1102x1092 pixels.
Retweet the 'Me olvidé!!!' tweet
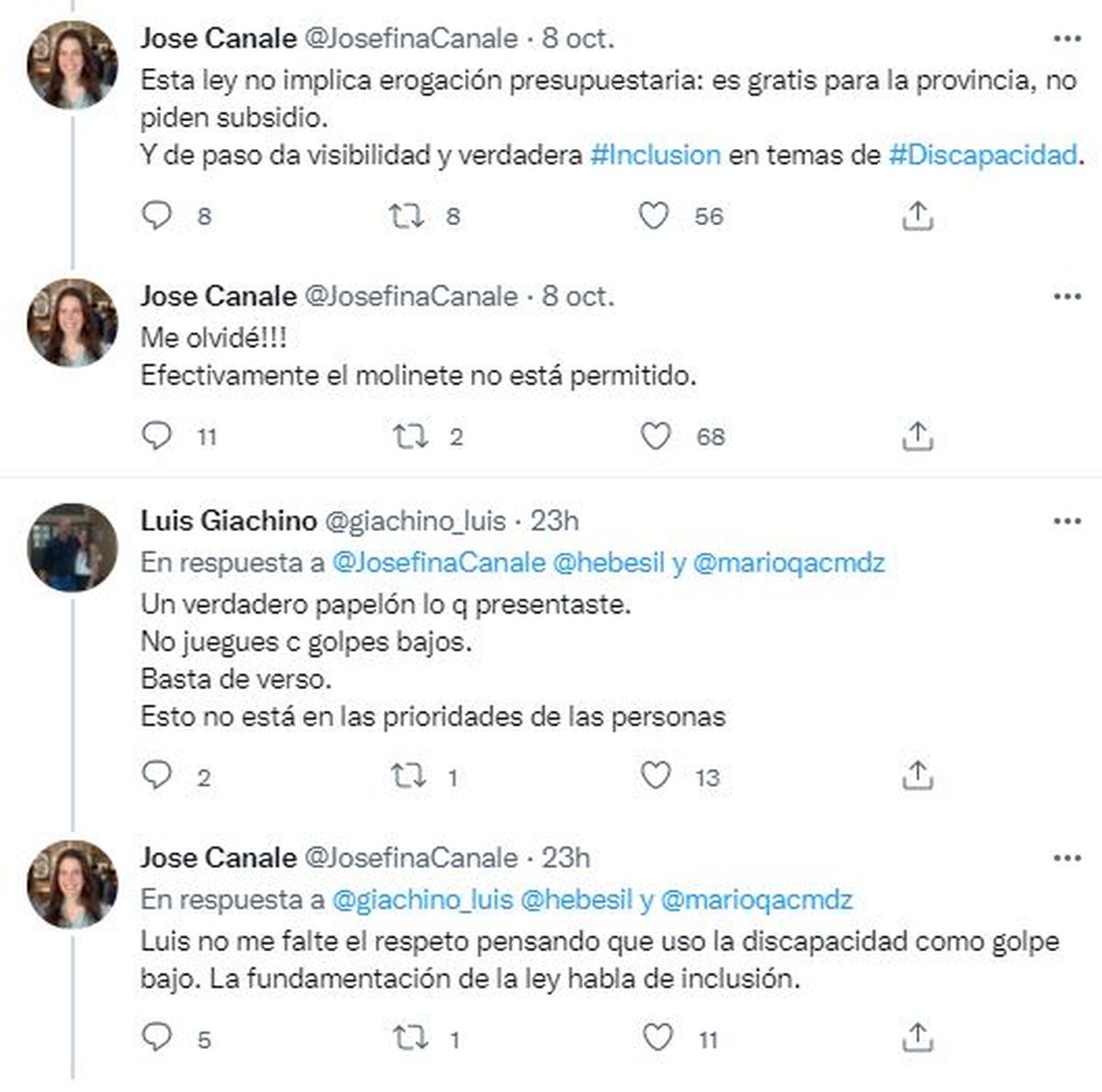click(x=410, y=435)
